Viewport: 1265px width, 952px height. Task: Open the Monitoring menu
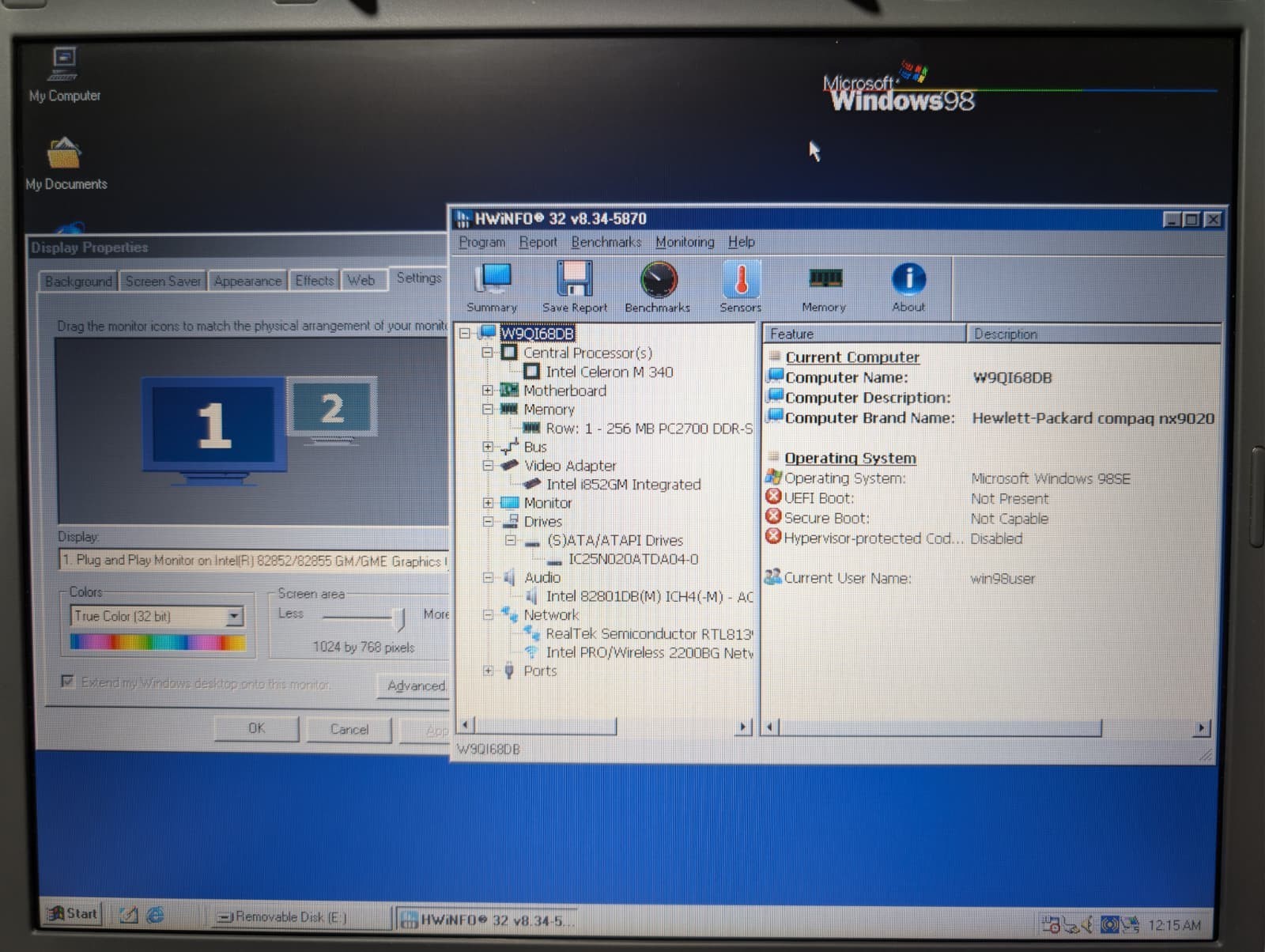click(x=685, y=242)
